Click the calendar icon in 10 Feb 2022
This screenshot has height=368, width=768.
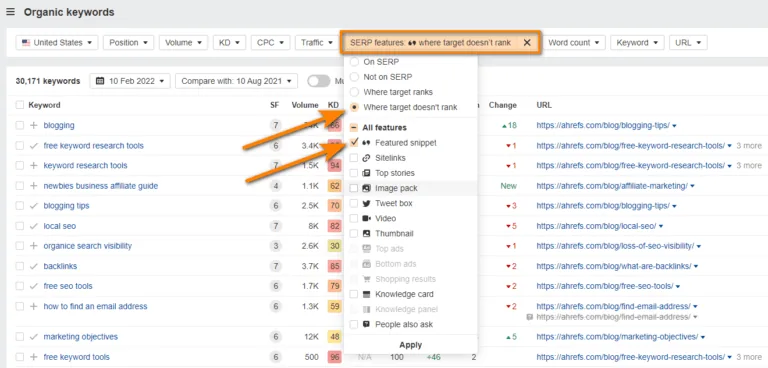pos(100,81)
